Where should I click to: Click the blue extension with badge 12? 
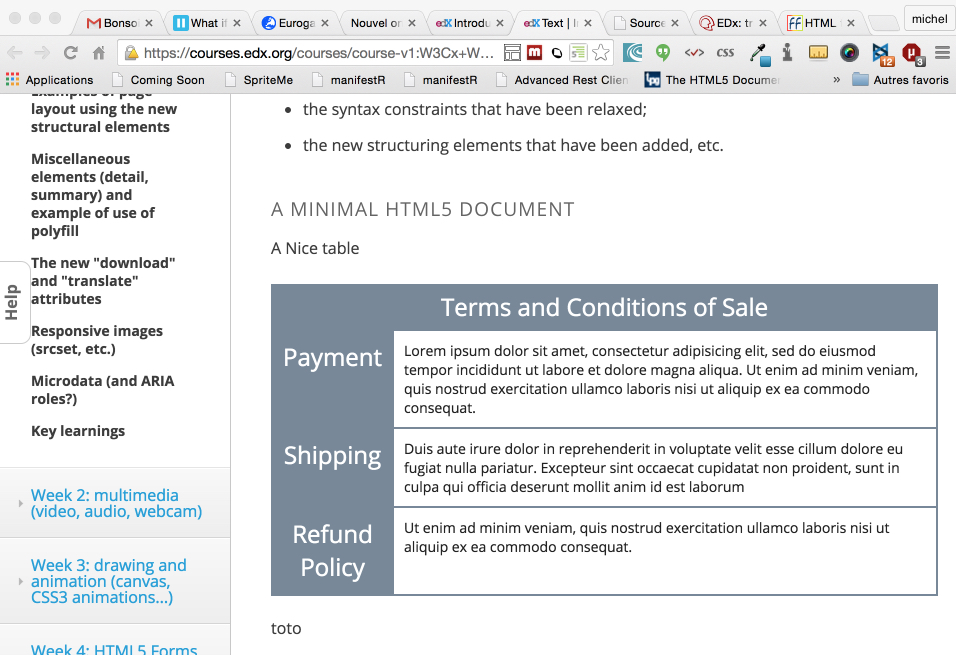coord(882,54)
